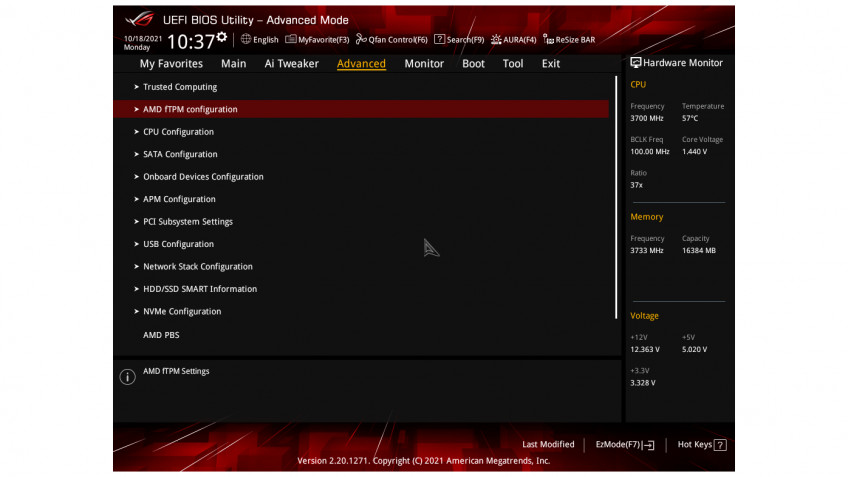This screenshot has width=848, height=477.
Task: Click CPU frequency value 3700 MHz
Action: click(647, 118)
